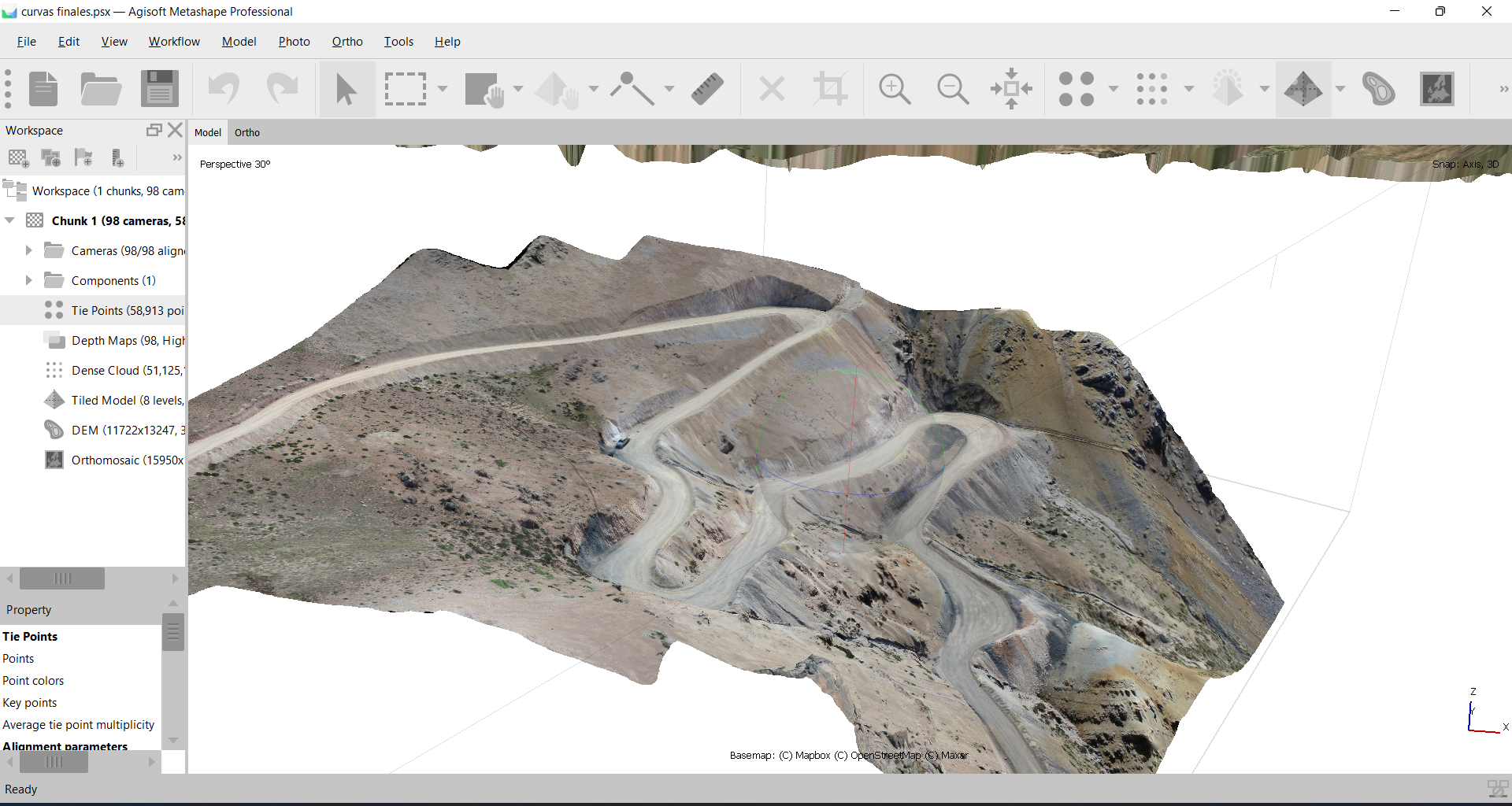Viewport: 1512px width, 806px height.
Task: Click the Workspace horizontal scrollbar handle
Action: tap(62, 579)
